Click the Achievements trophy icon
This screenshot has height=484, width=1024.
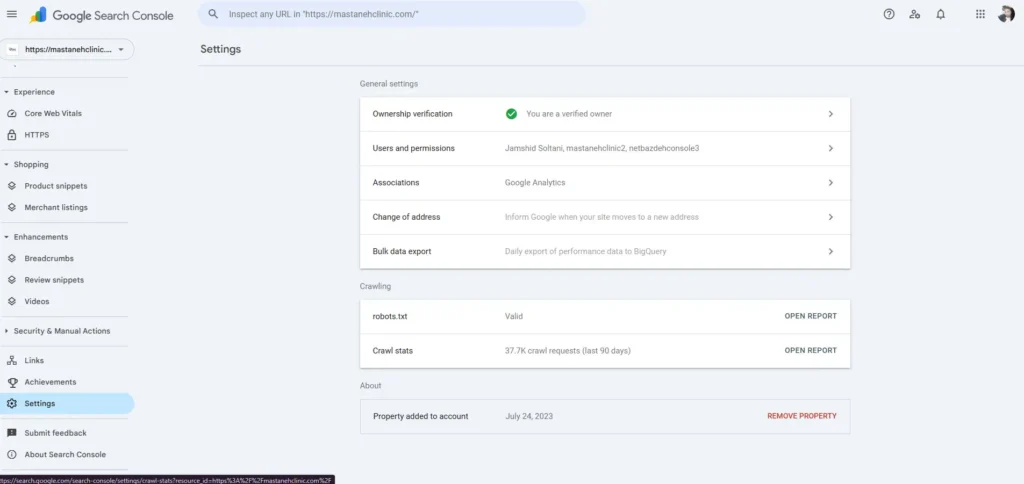click(x=12, y=382)
